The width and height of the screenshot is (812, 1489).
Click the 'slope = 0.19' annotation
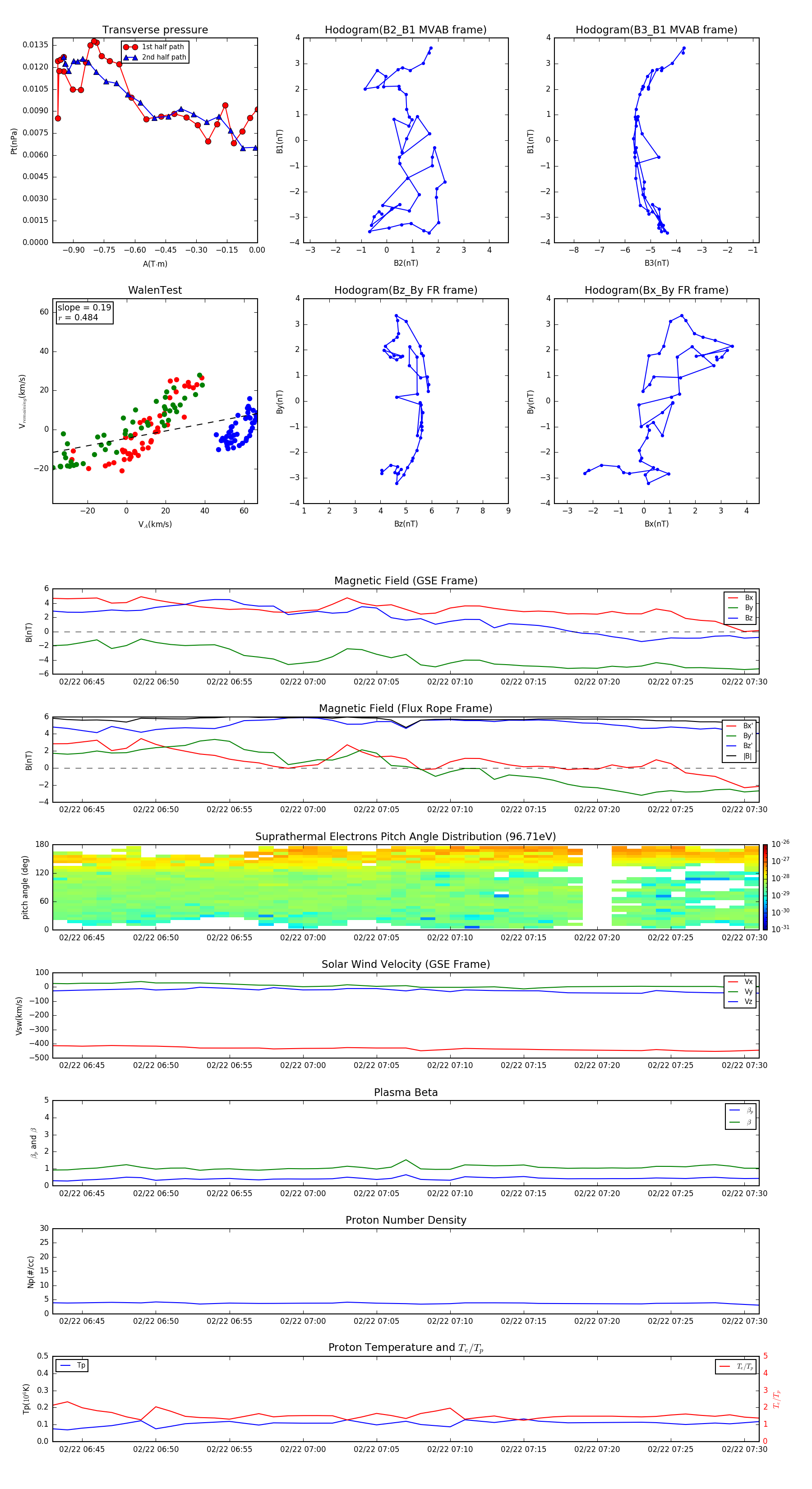(84, 308)
